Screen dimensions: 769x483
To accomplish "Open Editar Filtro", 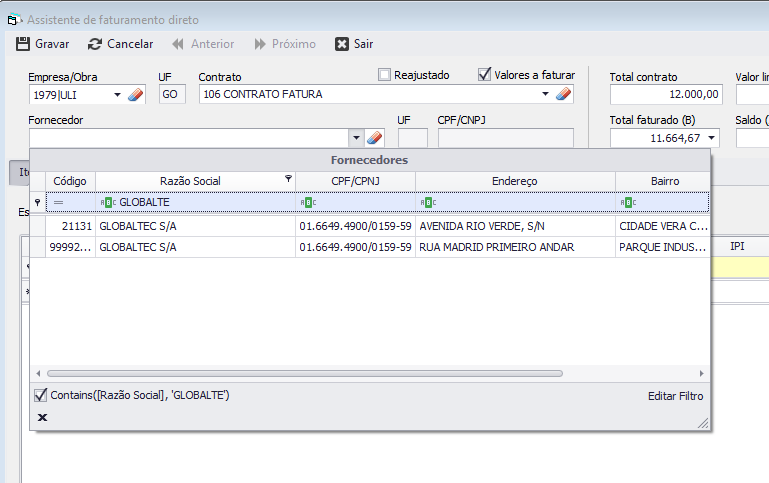I will click(675, 396).
